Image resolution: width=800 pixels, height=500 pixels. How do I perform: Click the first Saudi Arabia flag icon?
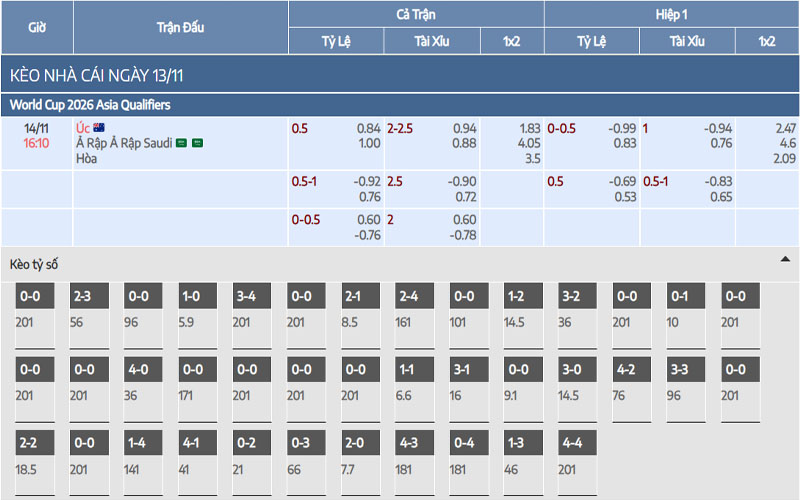tap(181, 143)
